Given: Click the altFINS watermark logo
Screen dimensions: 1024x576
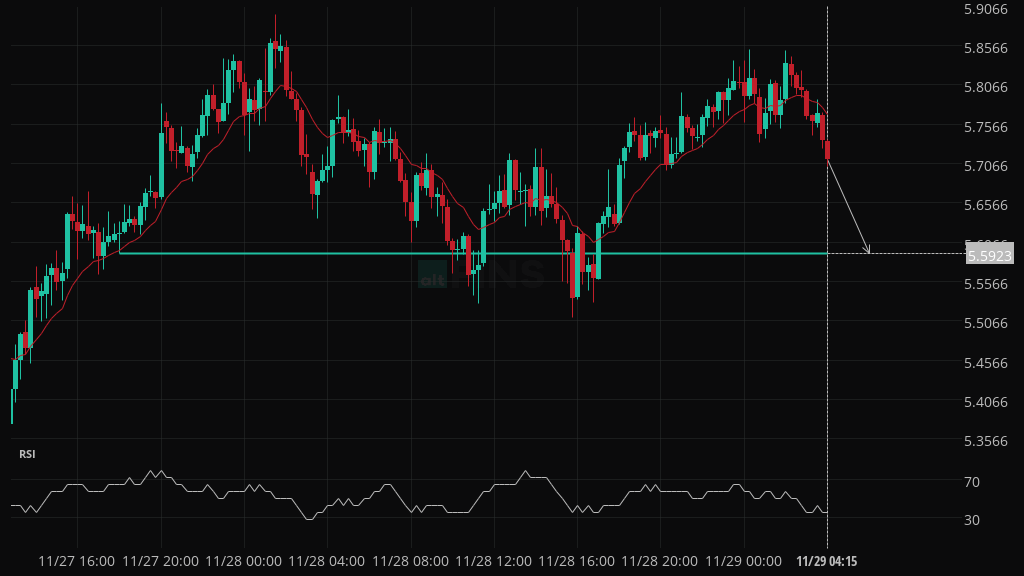Looking at the screenshot, I should coord(481,273).
